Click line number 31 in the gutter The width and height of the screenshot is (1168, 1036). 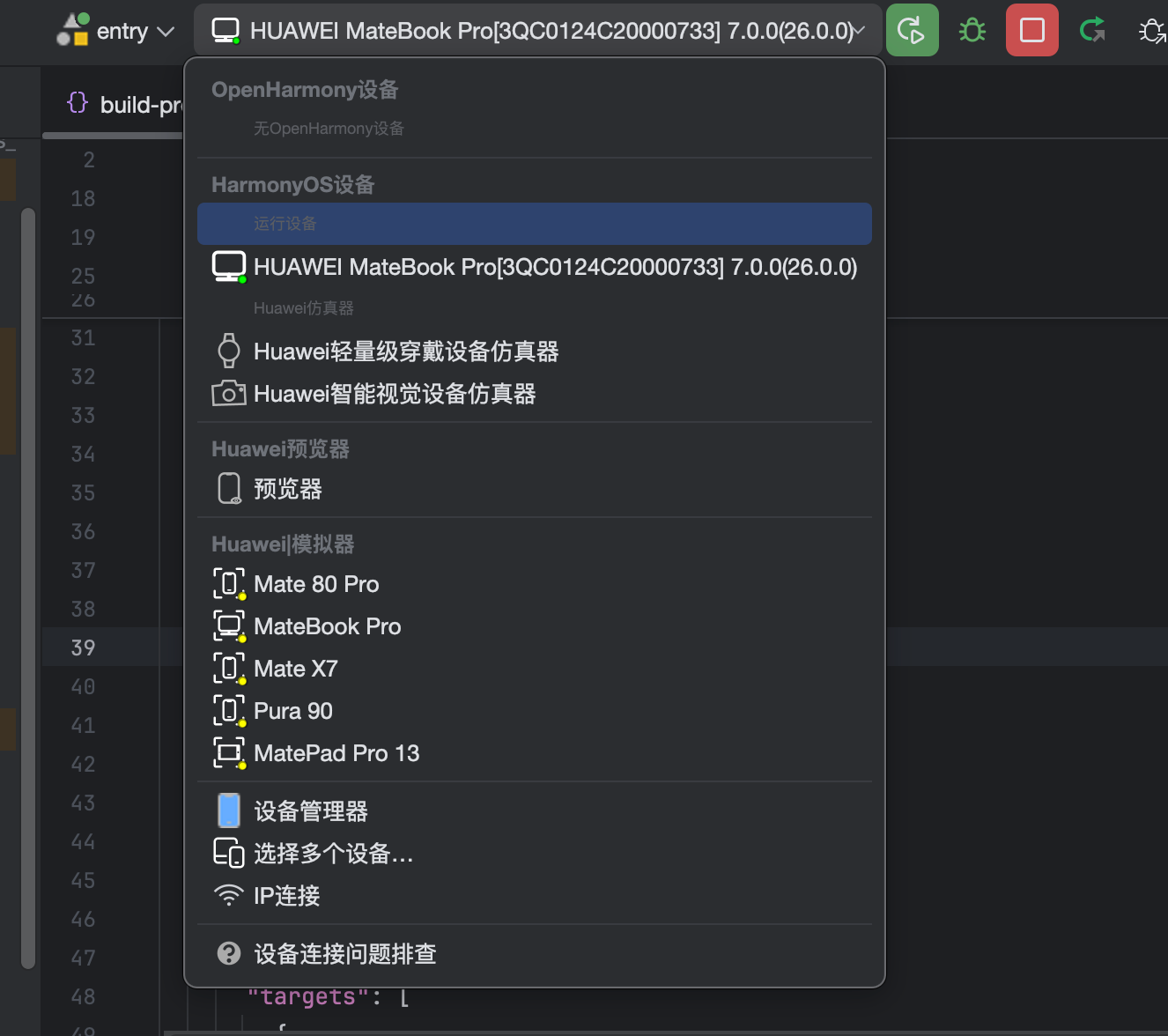coord(83,337)
